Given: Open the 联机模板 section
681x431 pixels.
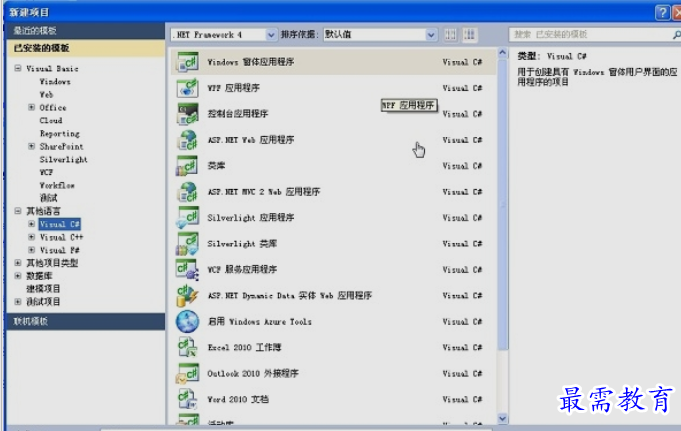Looking at the screenshot, I should pyautogui.click(x=86, y=322).
